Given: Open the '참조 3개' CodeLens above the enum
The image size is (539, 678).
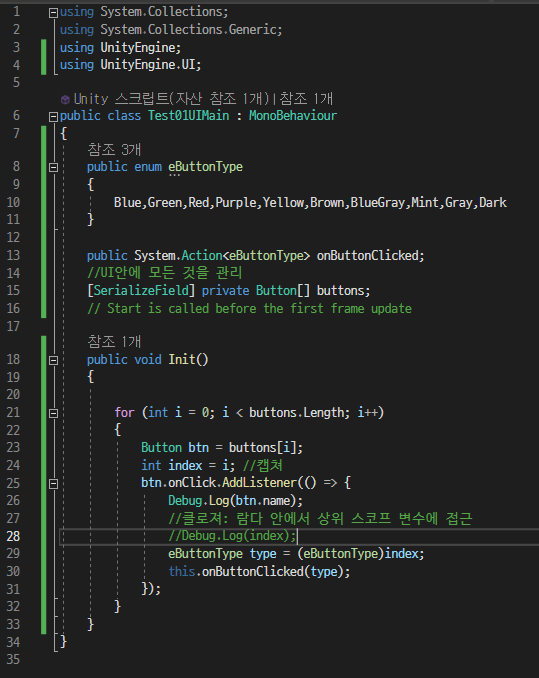Looking at the screenshot, I should point(114,150).
